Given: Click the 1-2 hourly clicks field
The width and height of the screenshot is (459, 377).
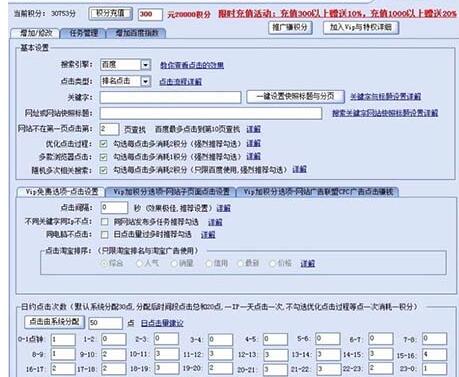Looking at the screenshot, I should pos(114,340).
